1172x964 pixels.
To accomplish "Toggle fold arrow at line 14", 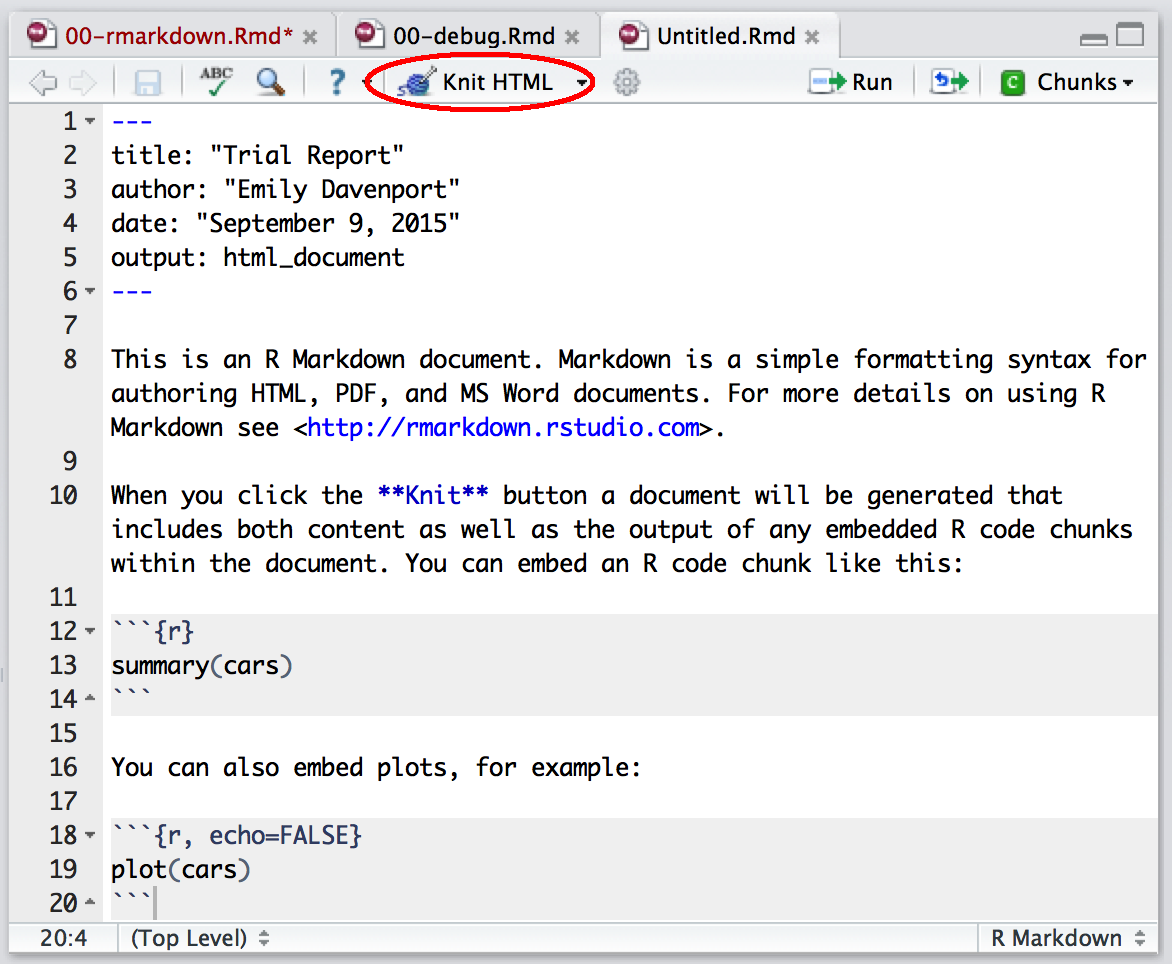I will click(x=90, y=698).
